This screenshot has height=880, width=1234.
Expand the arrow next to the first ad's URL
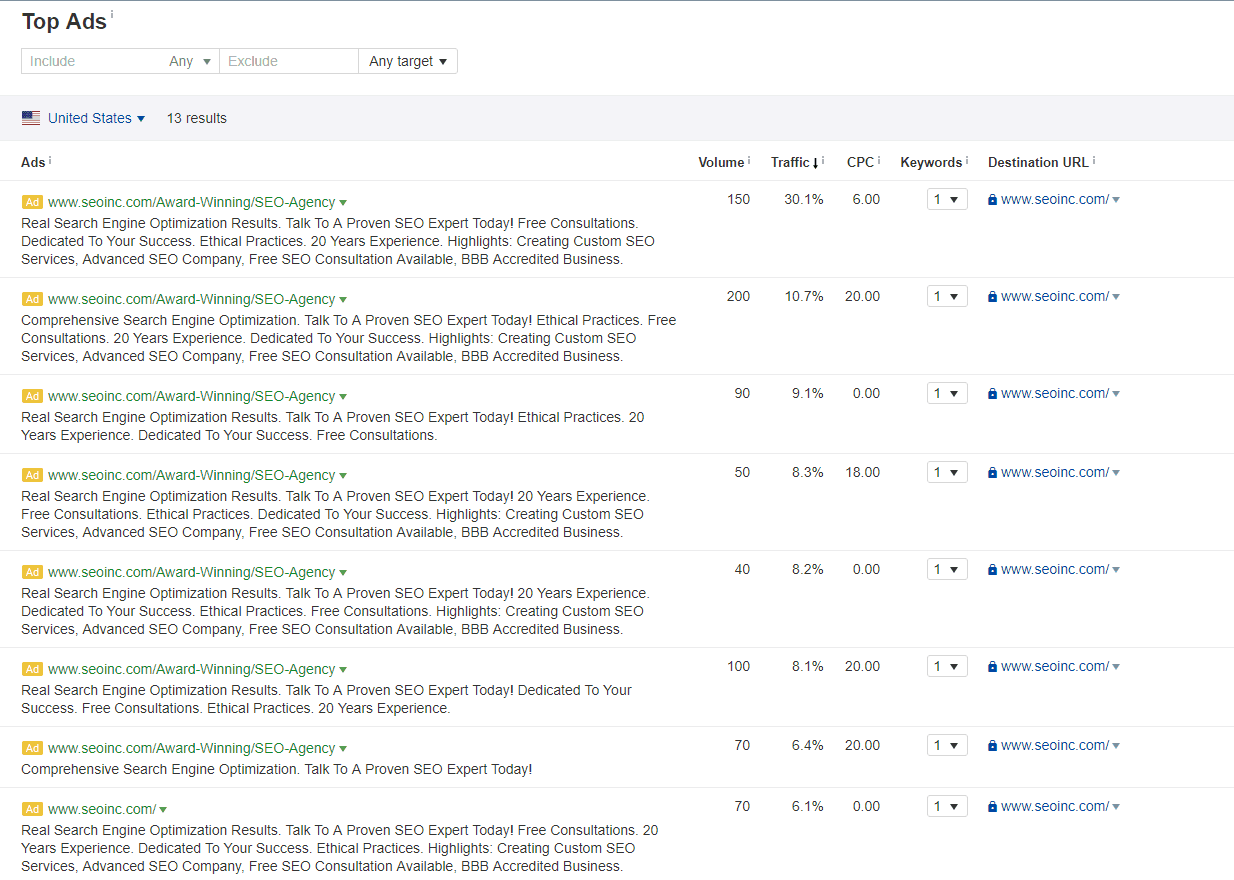[x=342, y=201]
